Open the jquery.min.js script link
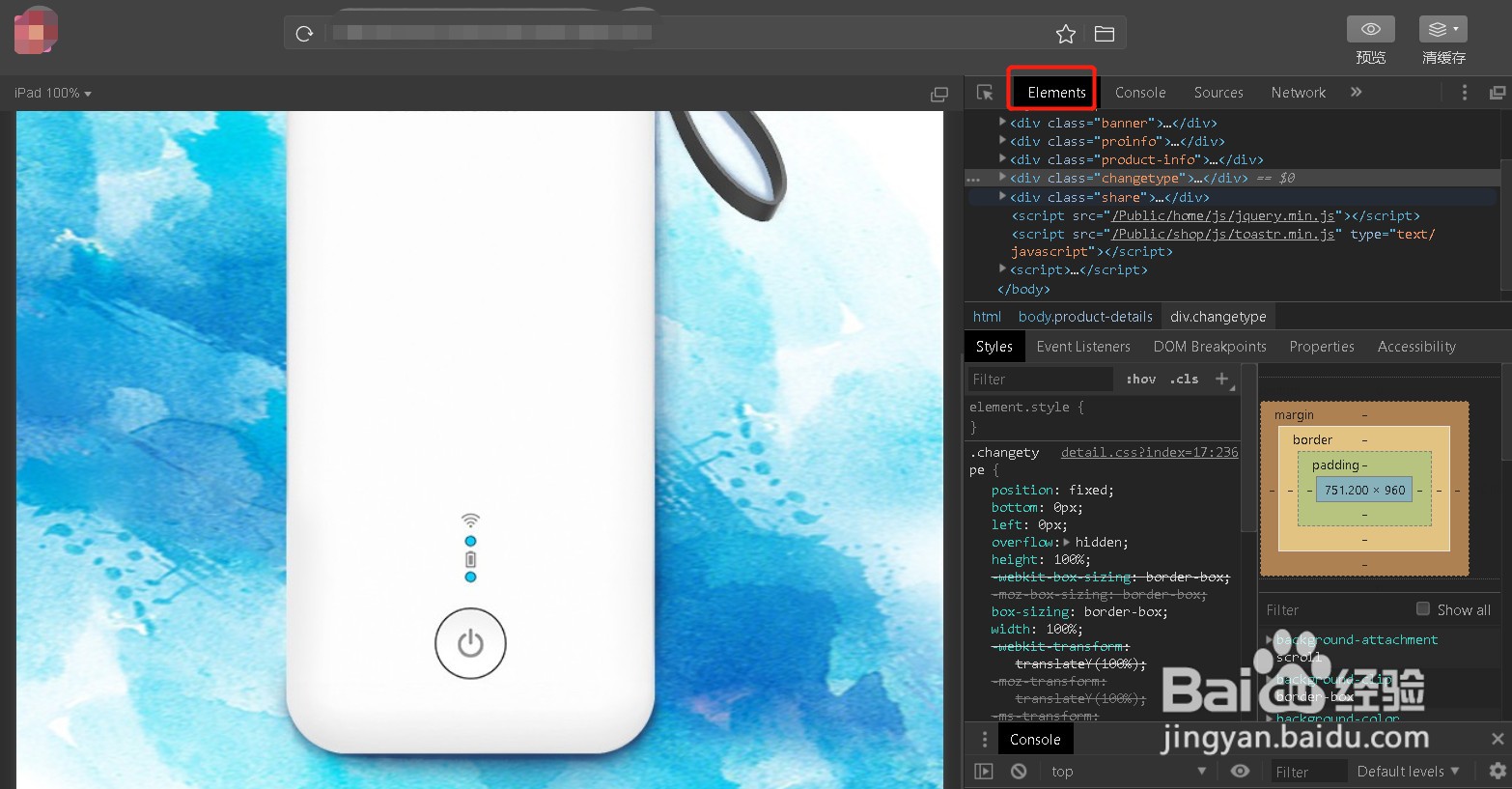 point(1223,215)
